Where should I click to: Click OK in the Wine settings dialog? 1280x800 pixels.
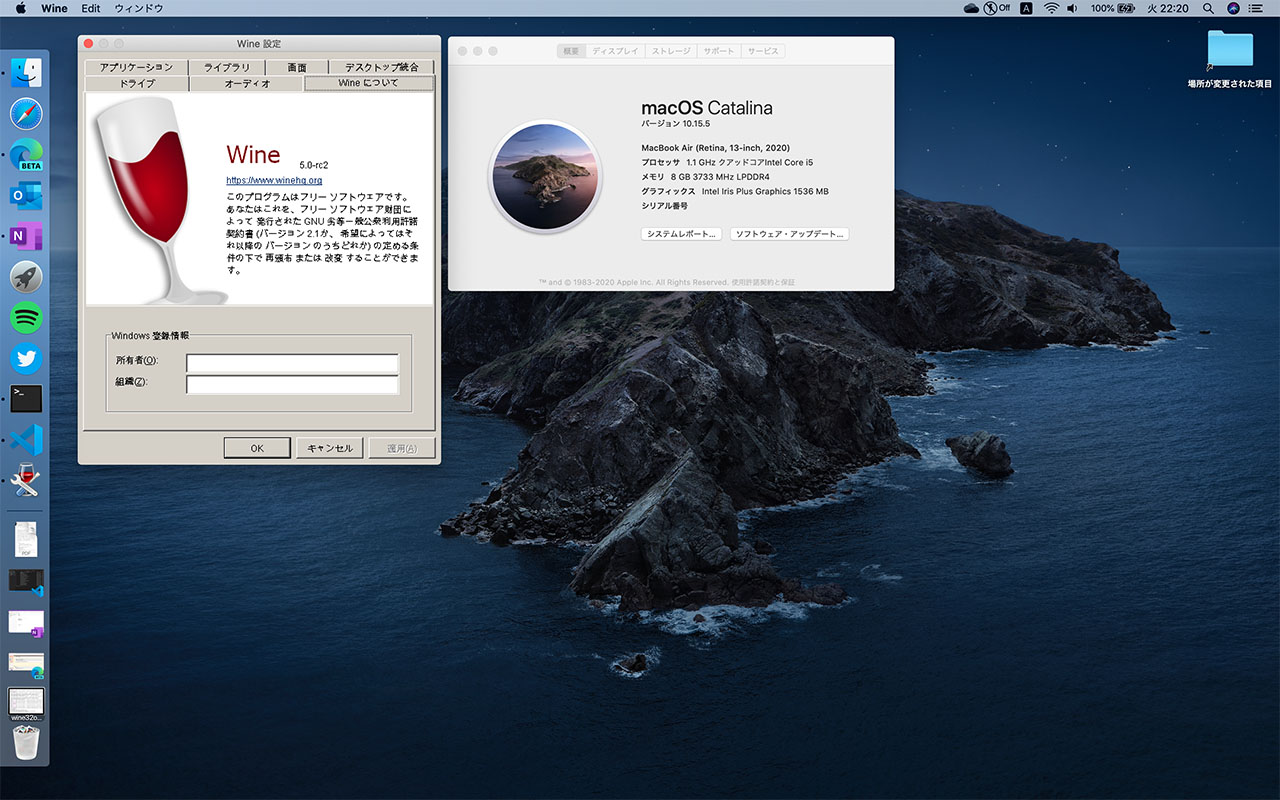[257, 448]
